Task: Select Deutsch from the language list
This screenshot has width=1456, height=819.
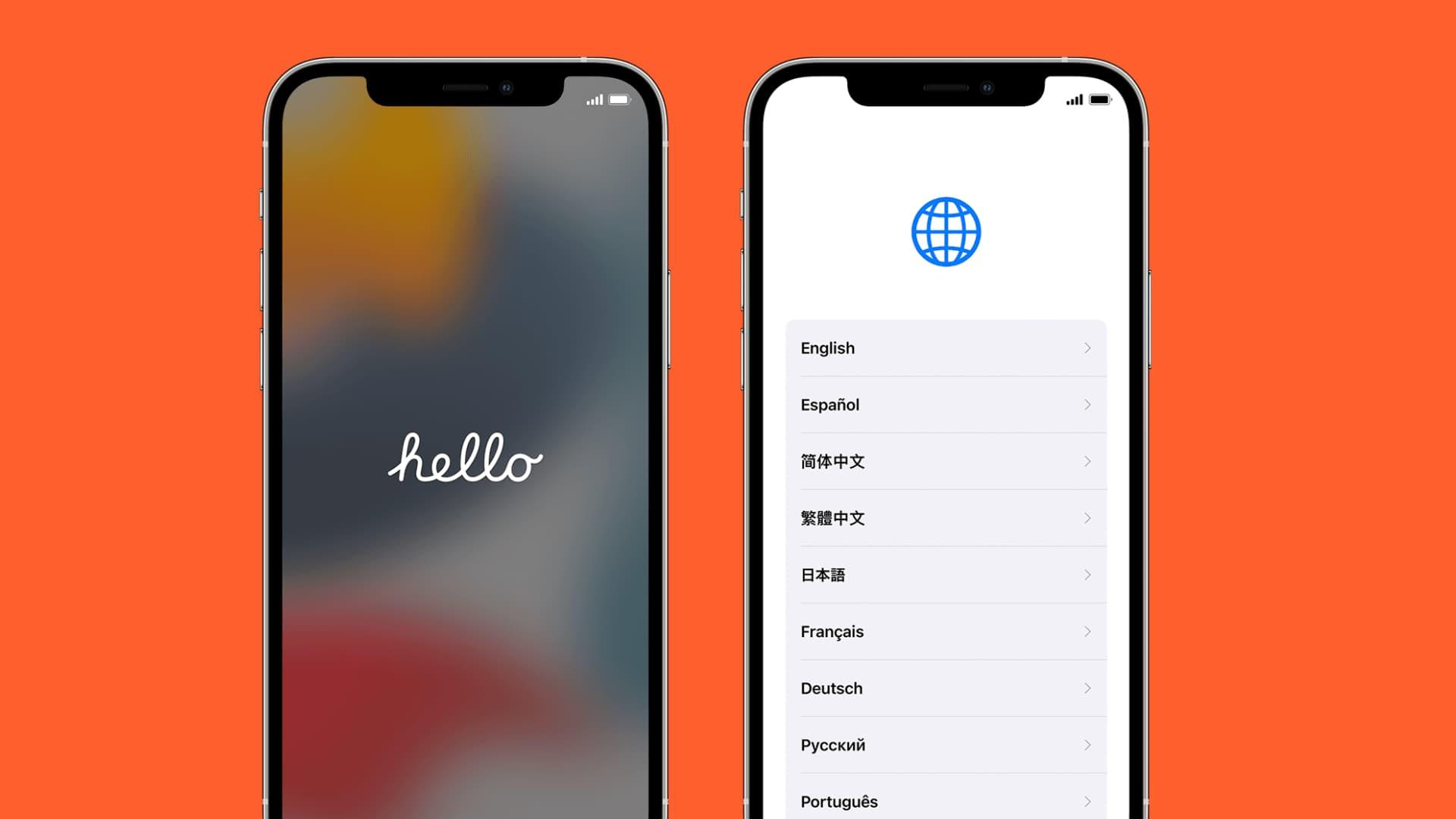Action: [944, 688]
